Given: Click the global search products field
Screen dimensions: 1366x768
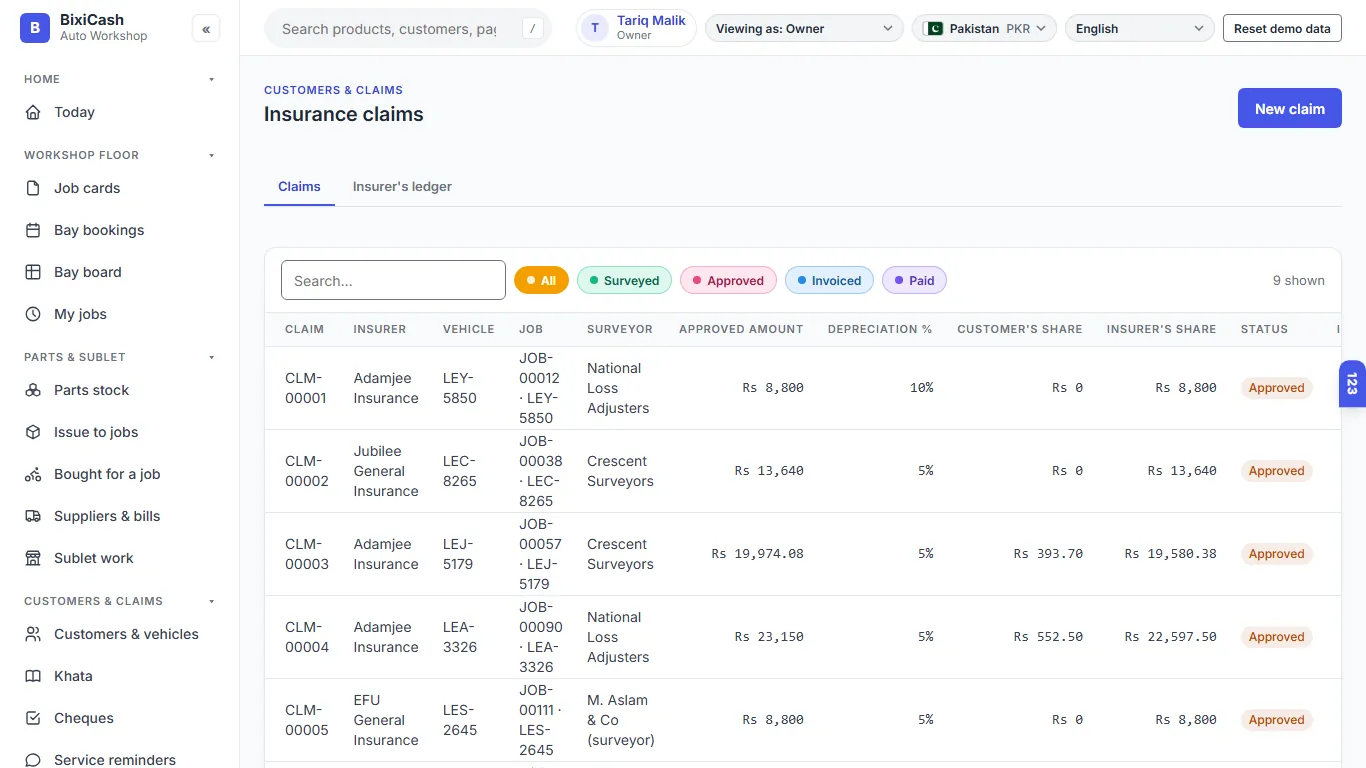Looking at the screenshot, I should click(x=408, y=29).
